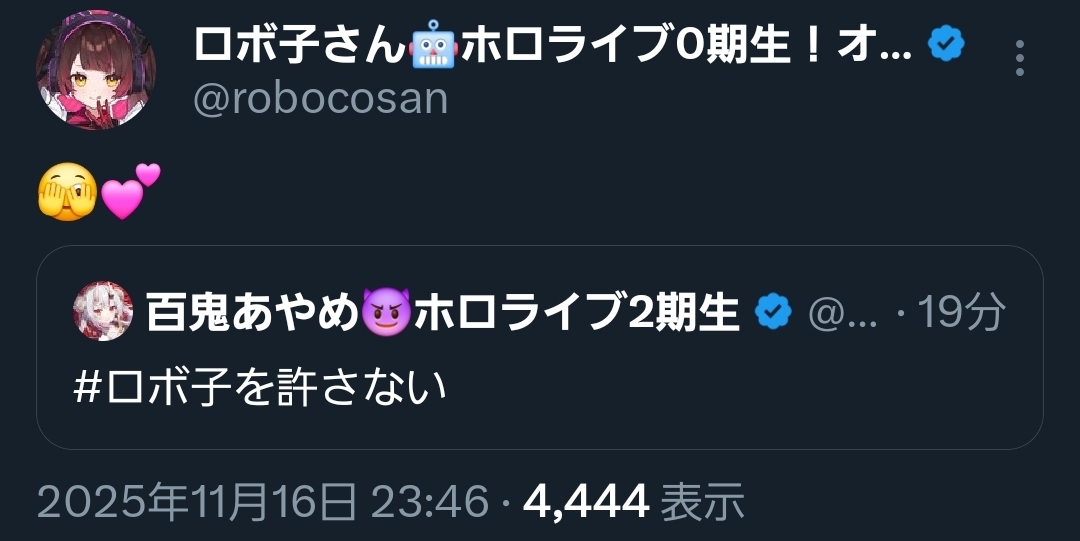The image size is (1080, 541).
Task: Open the #ロボ子を許さない hashtag
Action: point(260,387)
